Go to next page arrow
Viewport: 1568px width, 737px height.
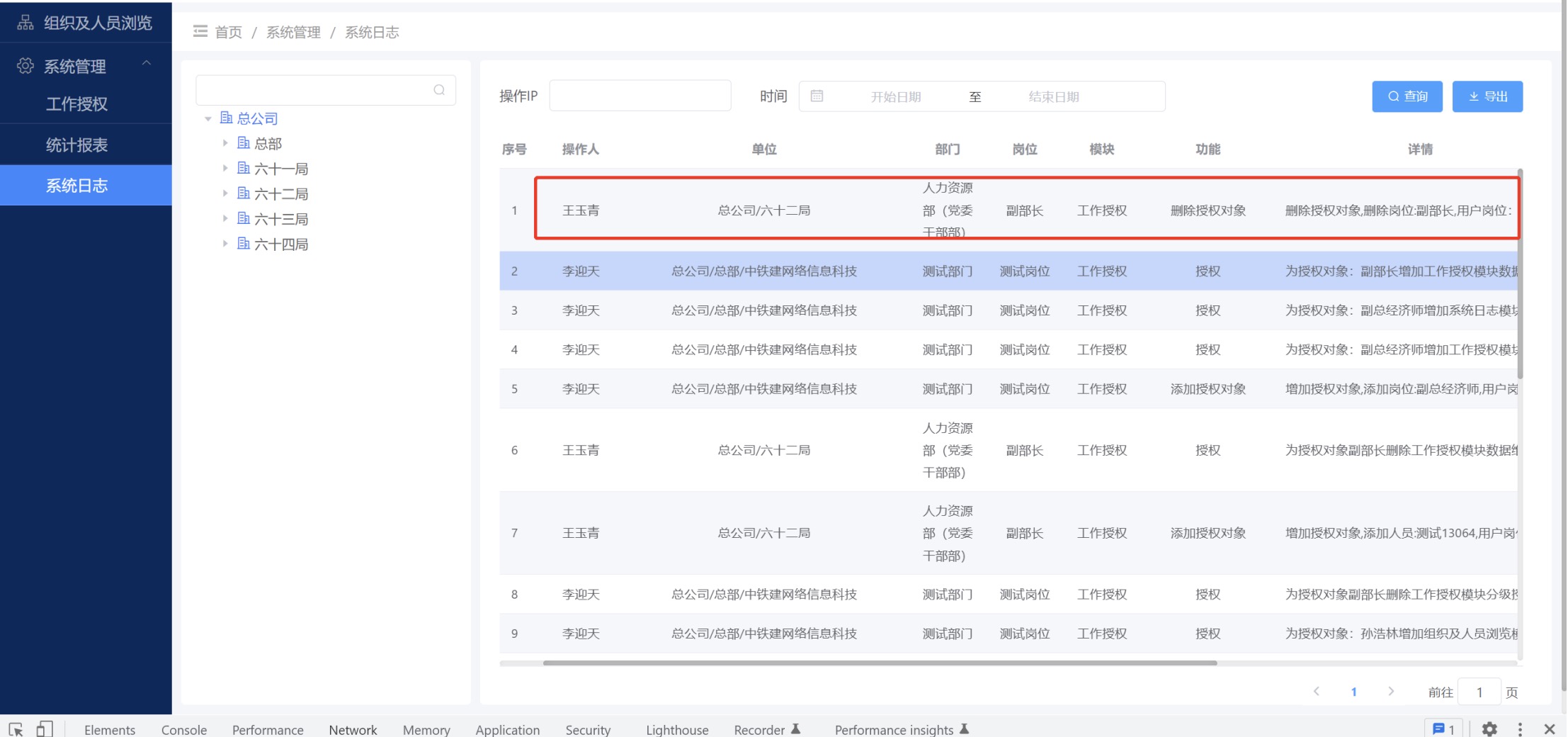1391,692
